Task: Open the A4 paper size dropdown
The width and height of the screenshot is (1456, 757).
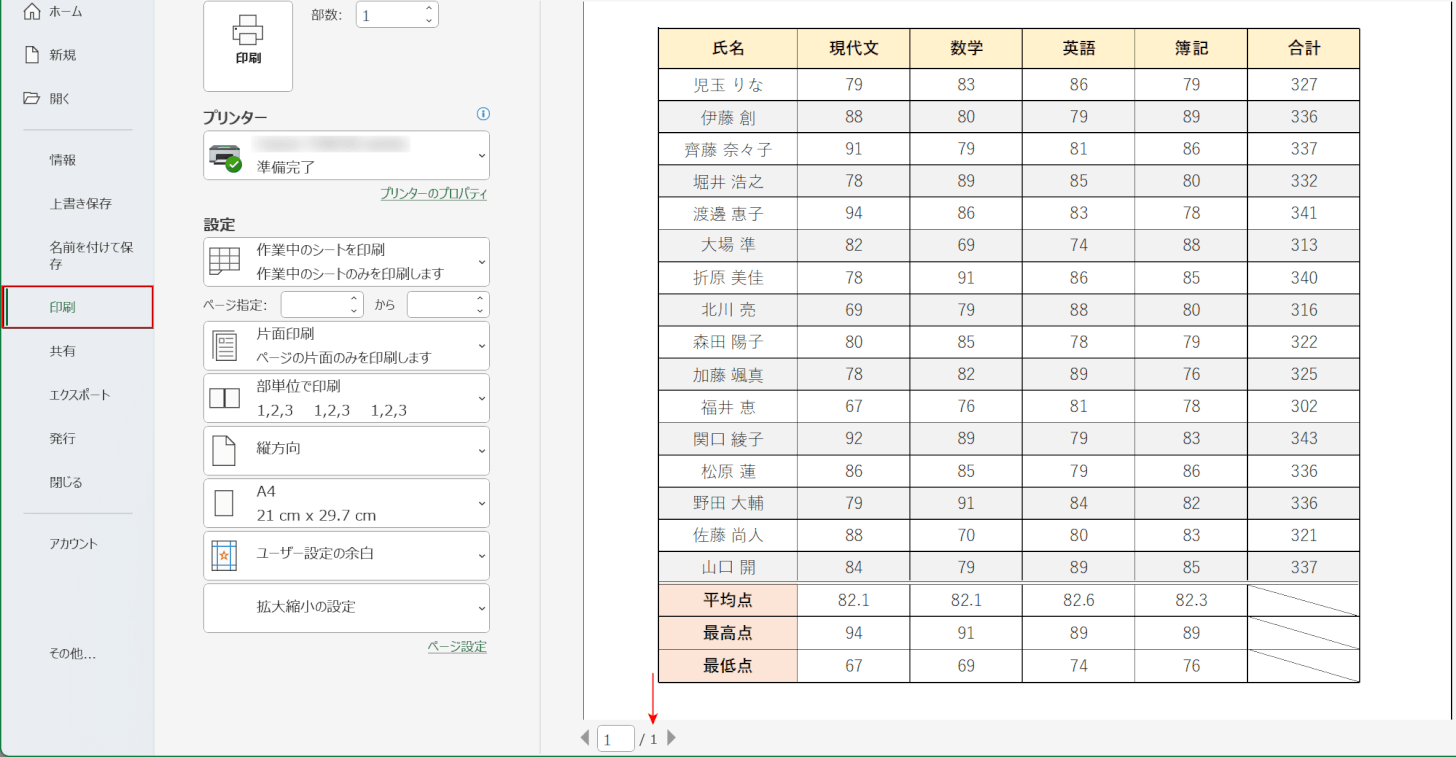Action: coord(346,503)
